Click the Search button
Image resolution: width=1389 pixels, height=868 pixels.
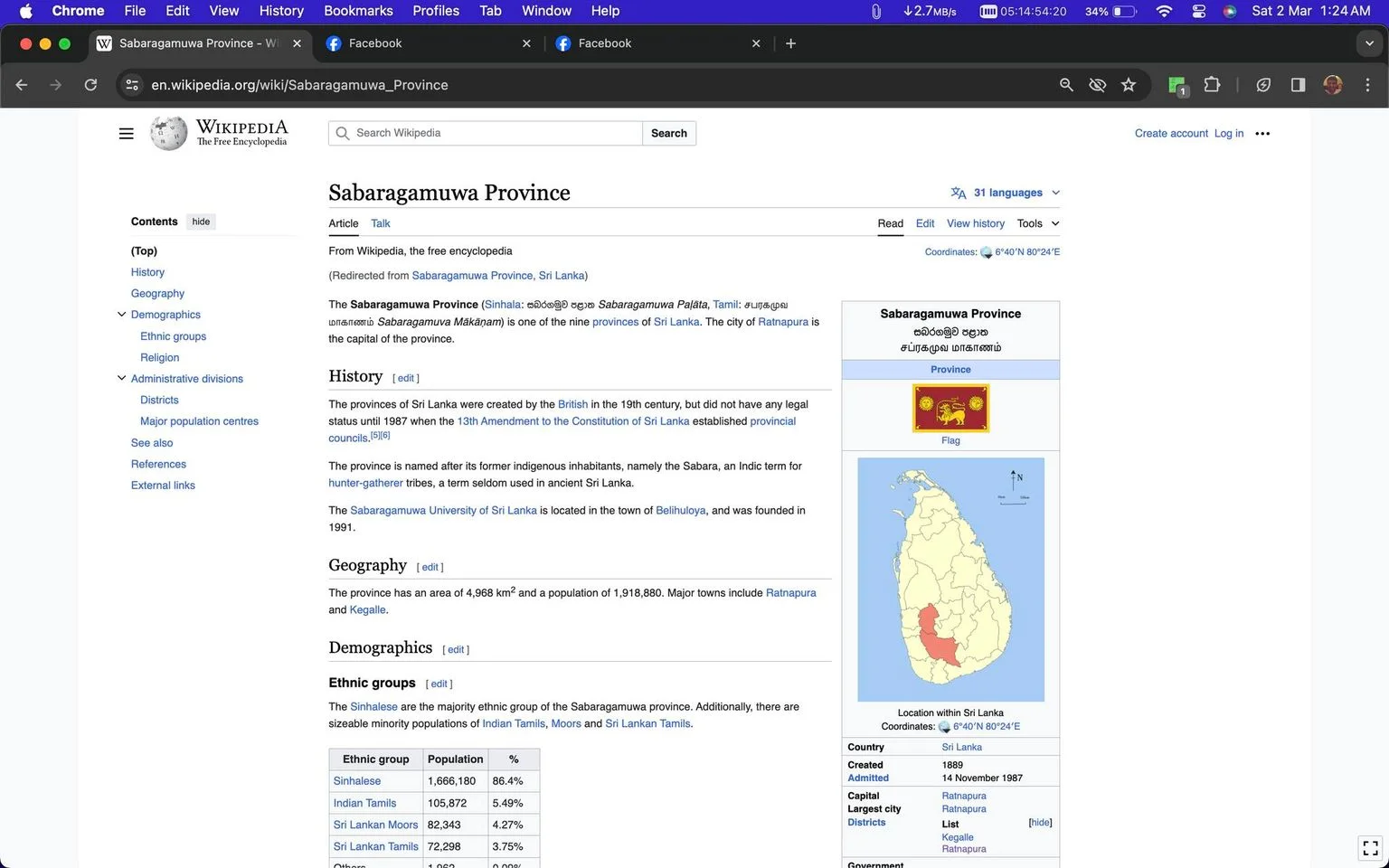pos(669,133)
